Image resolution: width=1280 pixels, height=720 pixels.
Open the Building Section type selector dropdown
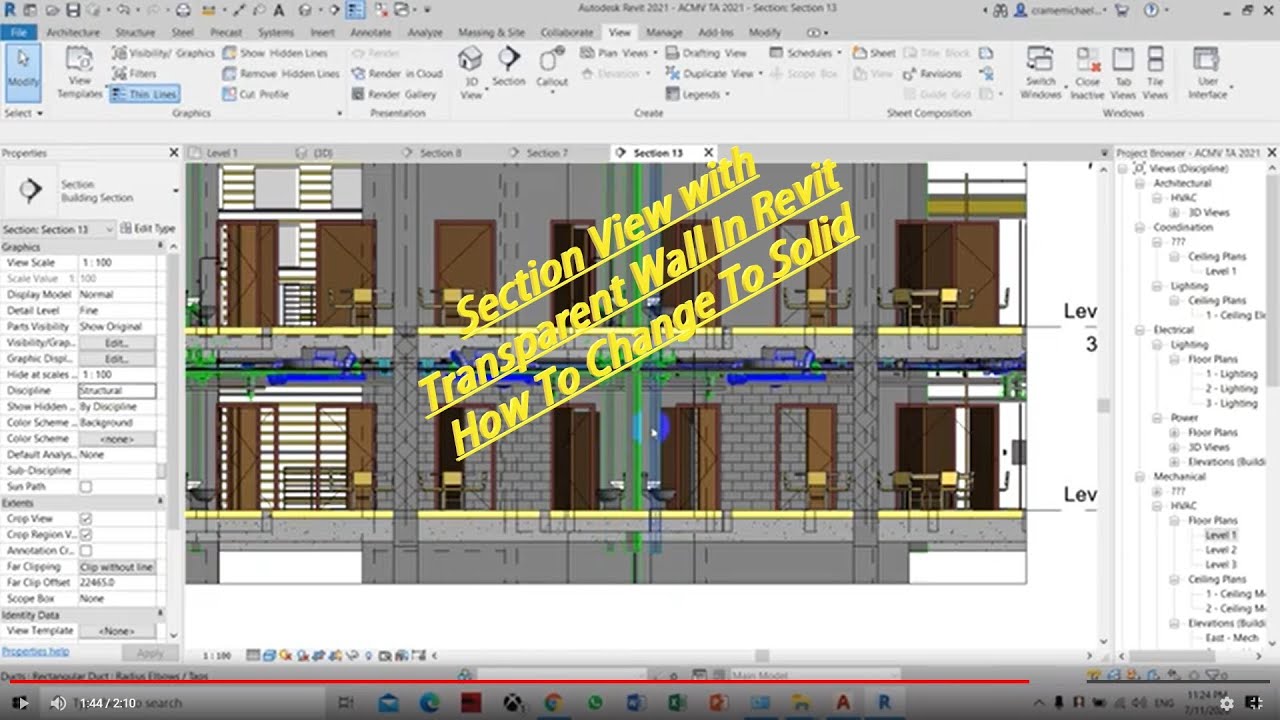(x=176, y=190)
